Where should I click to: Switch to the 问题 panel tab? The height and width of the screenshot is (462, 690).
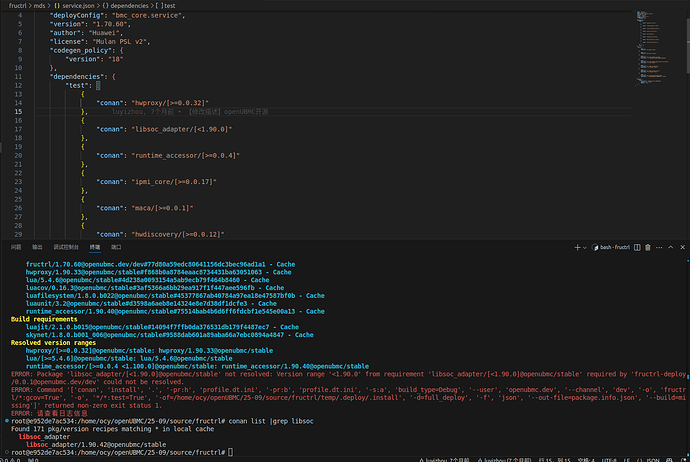15,245
